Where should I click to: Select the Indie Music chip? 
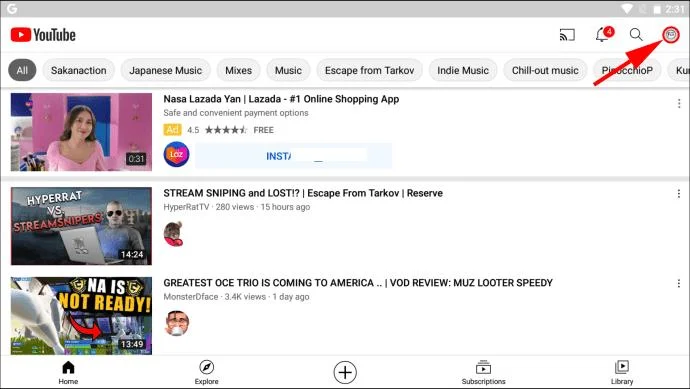(463, 70)
